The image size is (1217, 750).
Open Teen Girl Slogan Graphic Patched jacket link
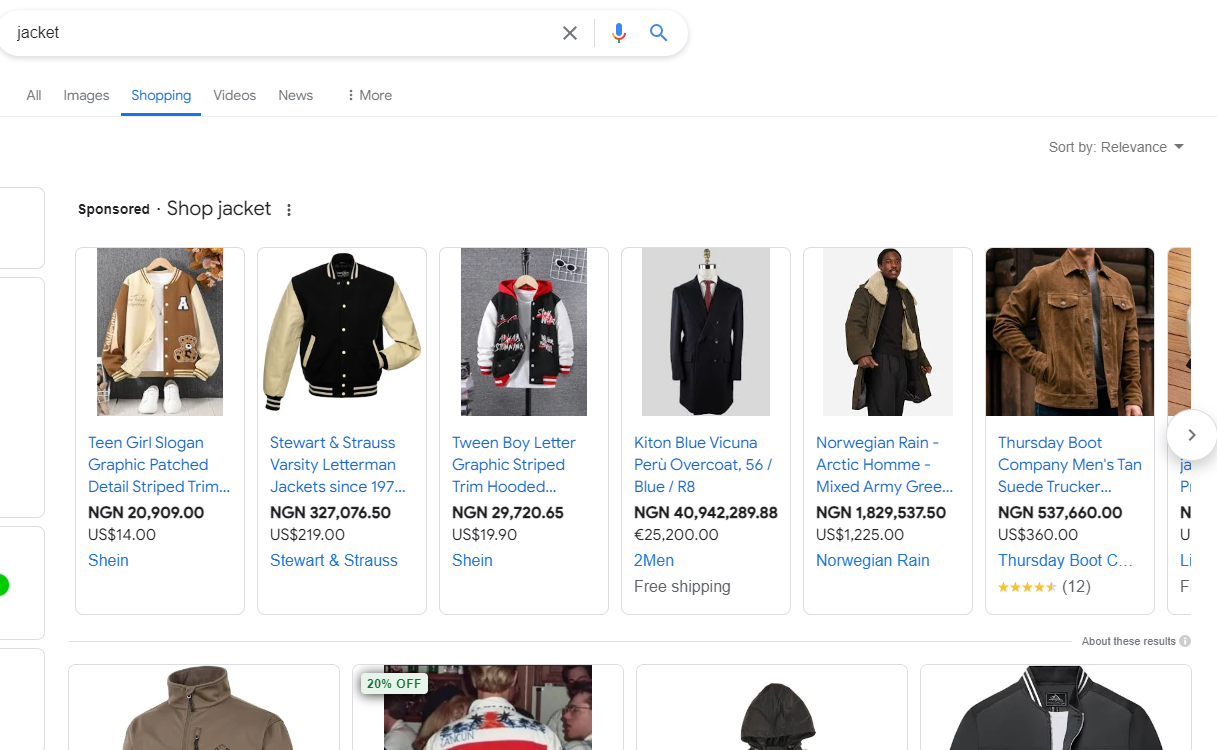(159, 465)
